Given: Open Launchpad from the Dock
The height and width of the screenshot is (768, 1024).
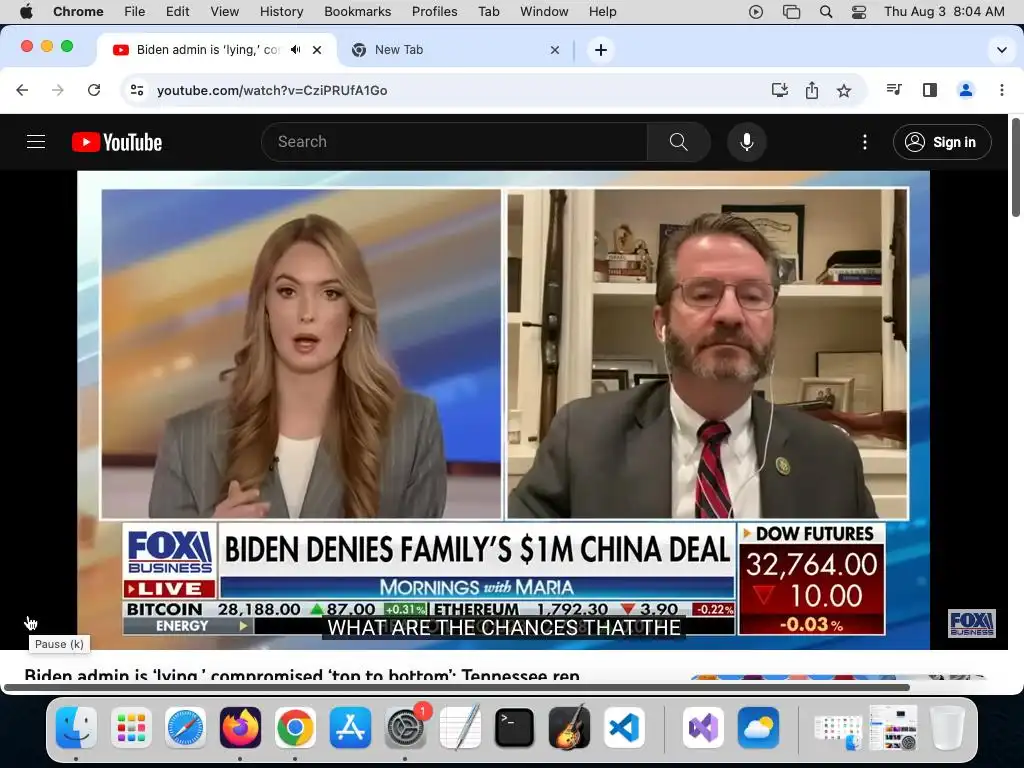Looking at the screenshot, I should [x=131, y=727].
